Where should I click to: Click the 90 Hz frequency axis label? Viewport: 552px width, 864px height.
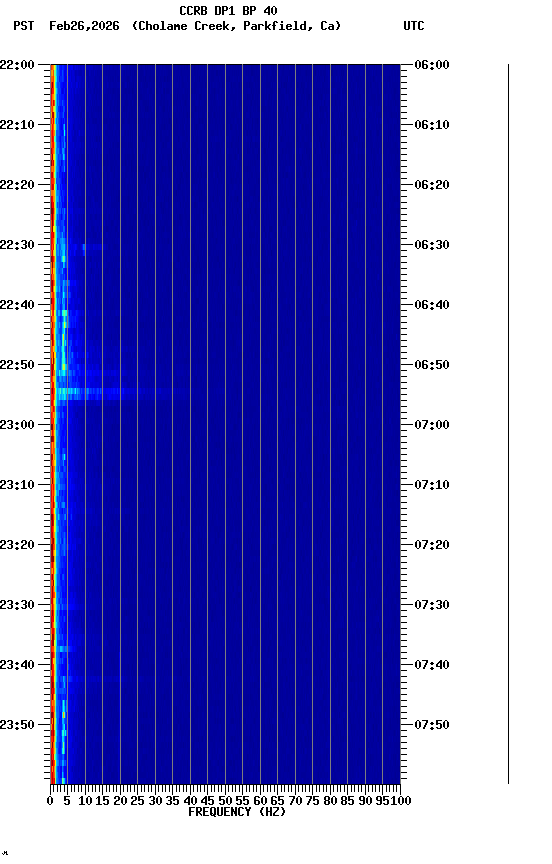click(x=365, y=801)
